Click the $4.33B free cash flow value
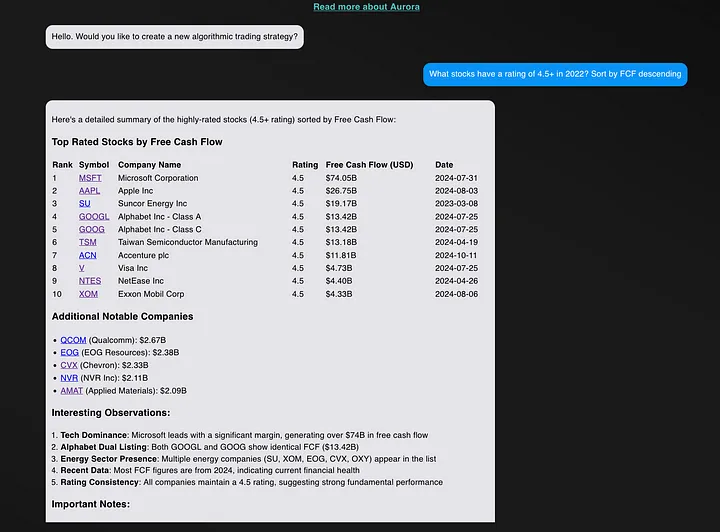The width and height of the screenshot is (720, 532). coord(339,294)
